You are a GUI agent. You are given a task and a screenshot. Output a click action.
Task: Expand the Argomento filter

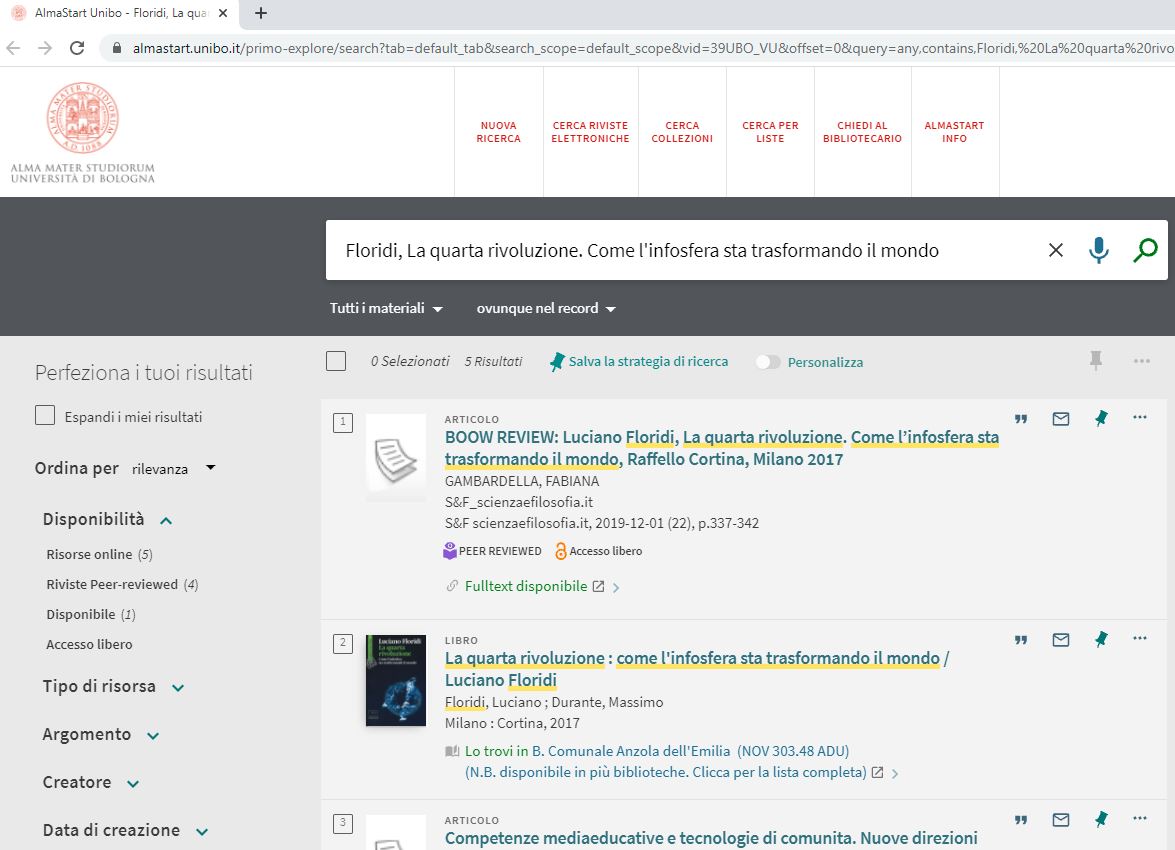tap(100, 735)
